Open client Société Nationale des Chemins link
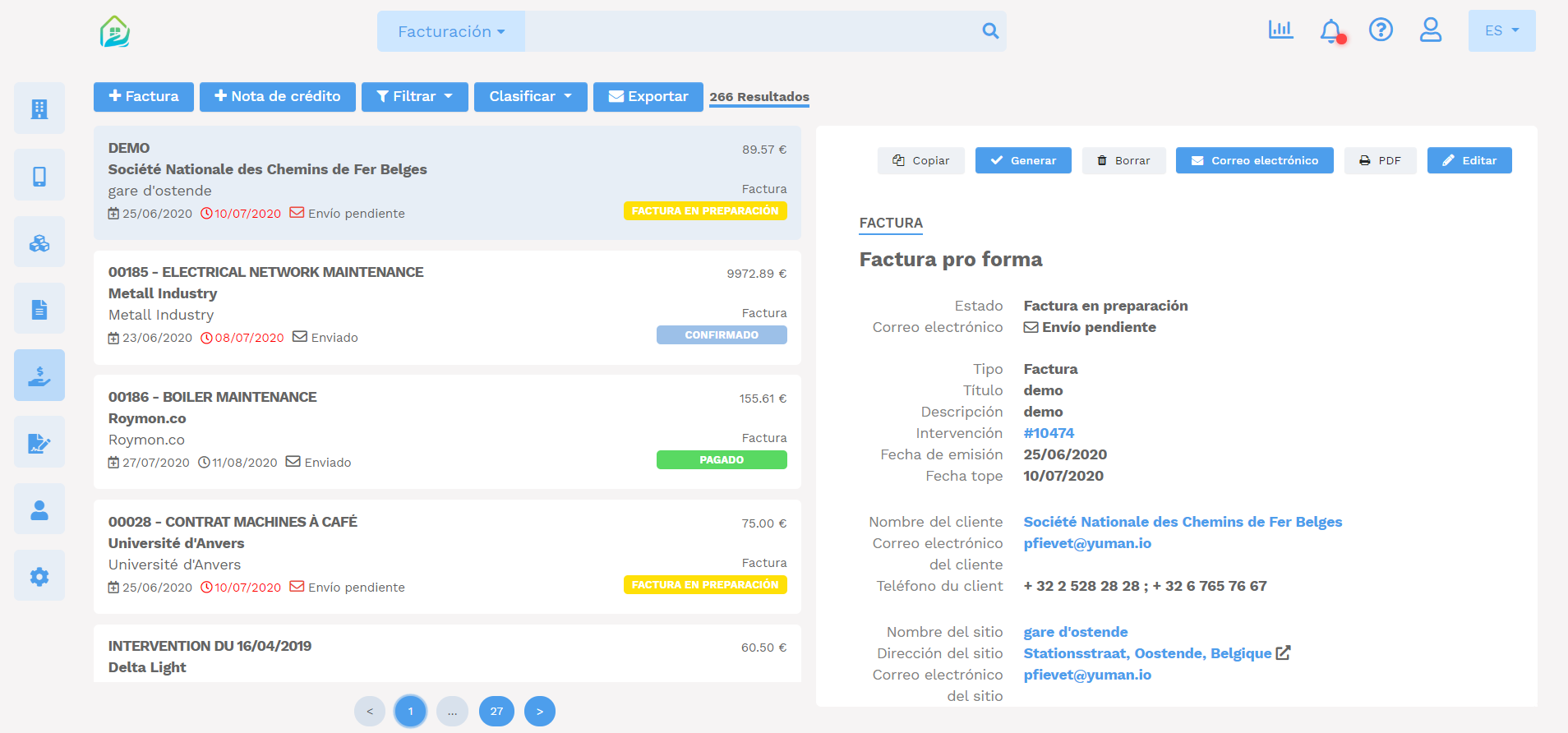 pos(1183,522)
